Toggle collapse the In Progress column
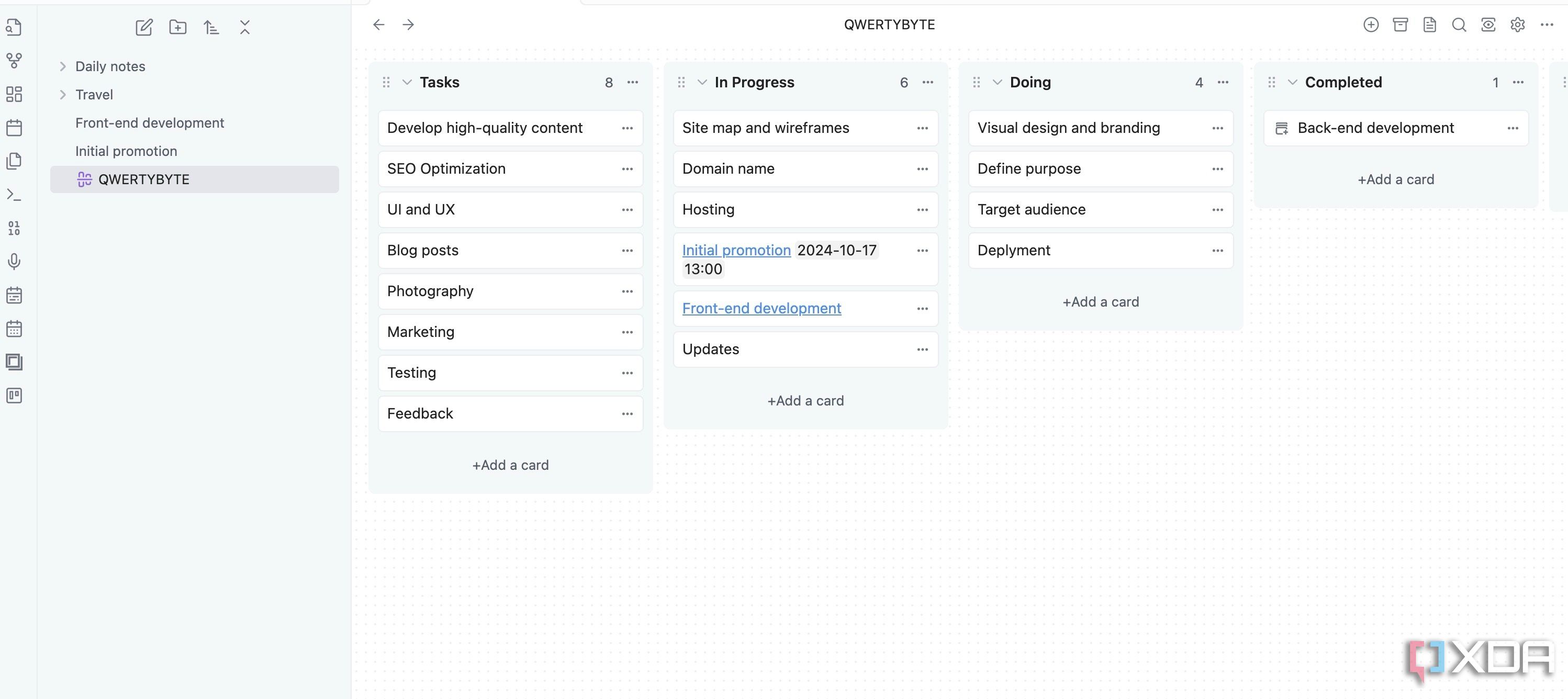 (x=700, y=82)
